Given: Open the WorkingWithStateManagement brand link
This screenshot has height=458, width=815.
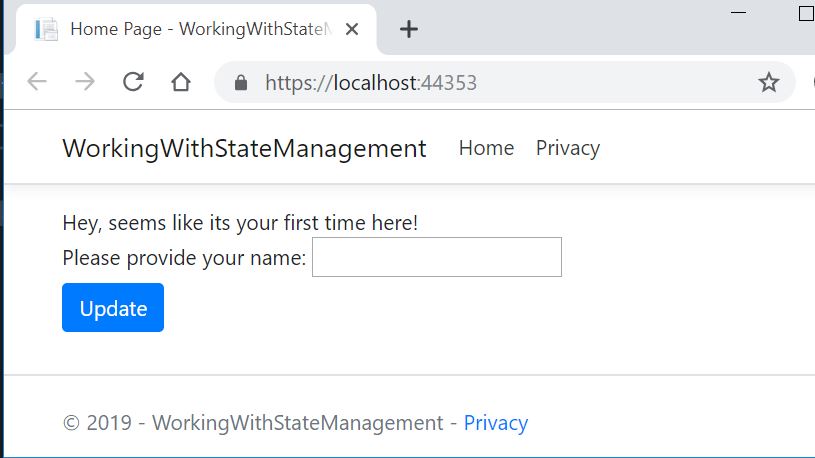Looking at the screenshot, I should point(244,149).
